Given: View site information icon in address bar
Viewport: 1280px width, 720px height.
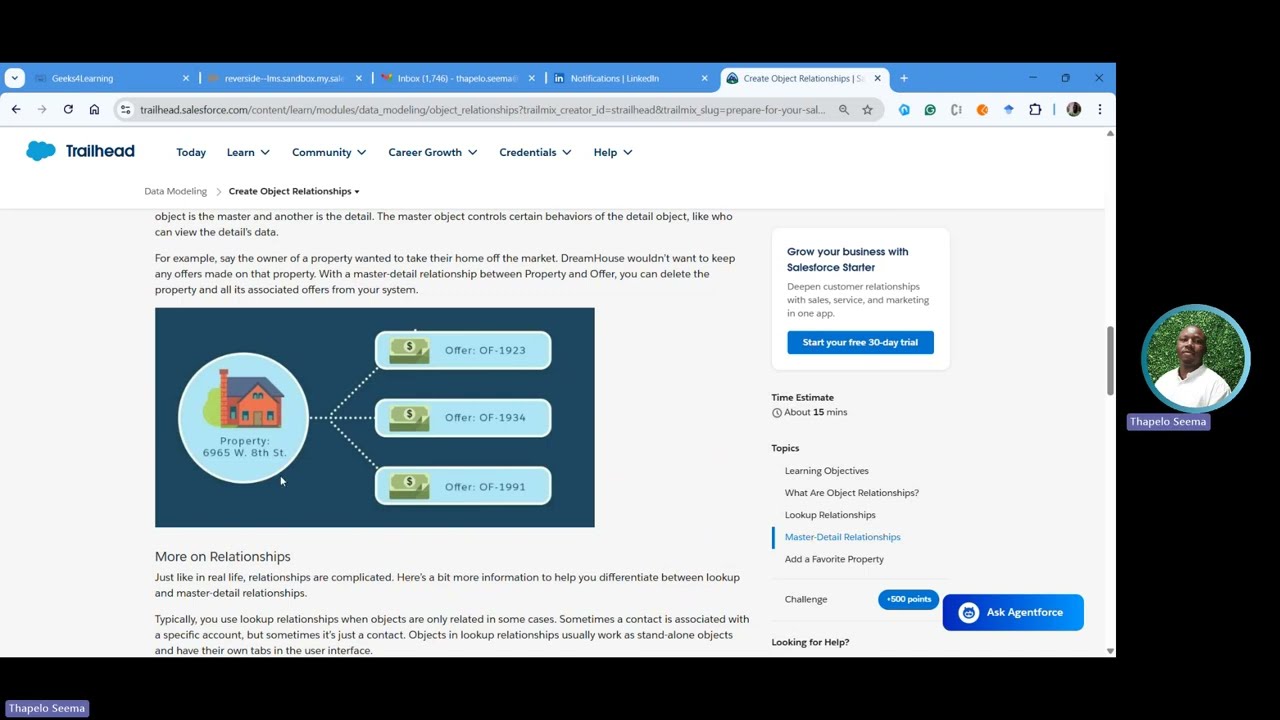Looking at the screenshot, I should (125, 110).
